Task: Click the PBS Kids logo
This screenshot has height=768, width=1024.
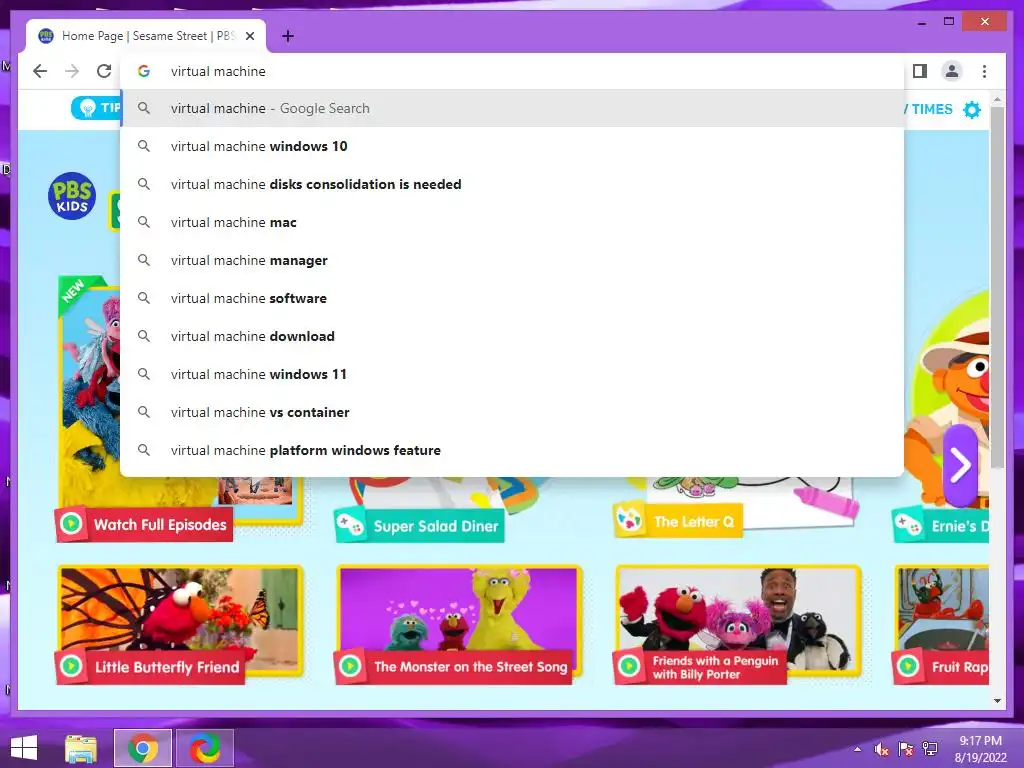Action: [x=72, y=196]
